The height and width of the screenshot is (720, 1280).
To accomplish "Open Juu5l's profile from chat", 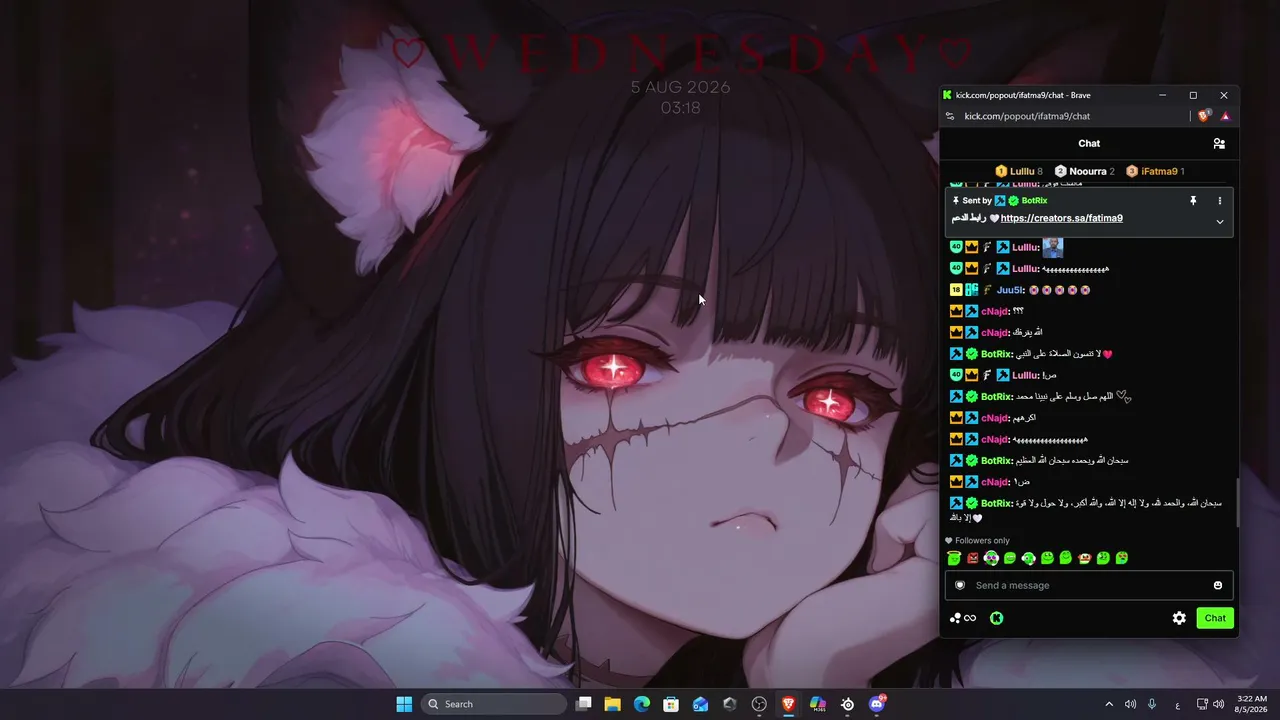I will (1009, 290).
